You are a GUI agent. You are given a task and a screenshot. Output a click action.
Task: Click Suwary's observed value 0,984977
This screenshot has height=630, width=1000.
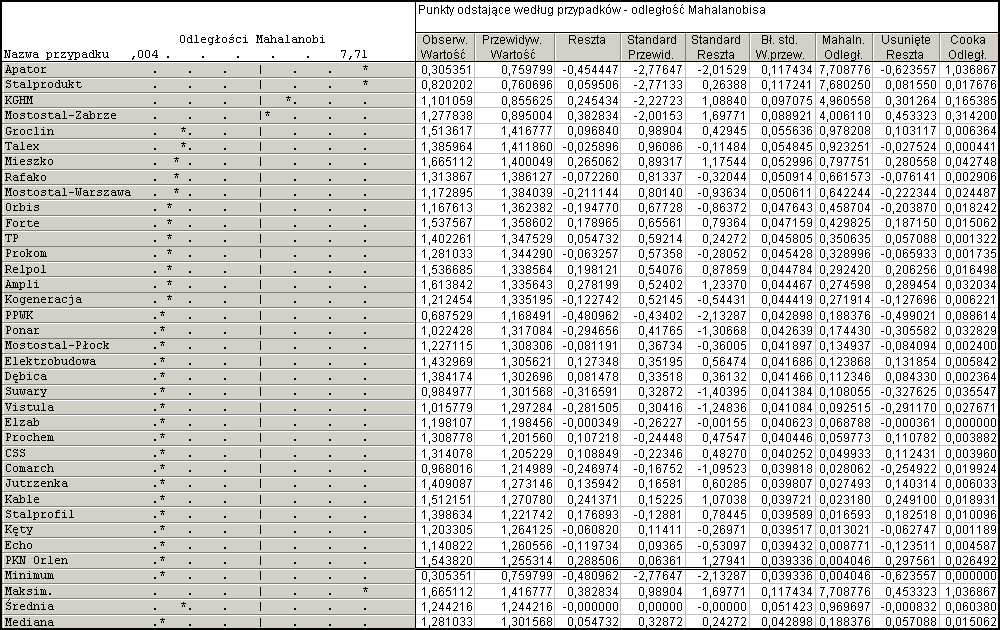click(x=446, y=392)
